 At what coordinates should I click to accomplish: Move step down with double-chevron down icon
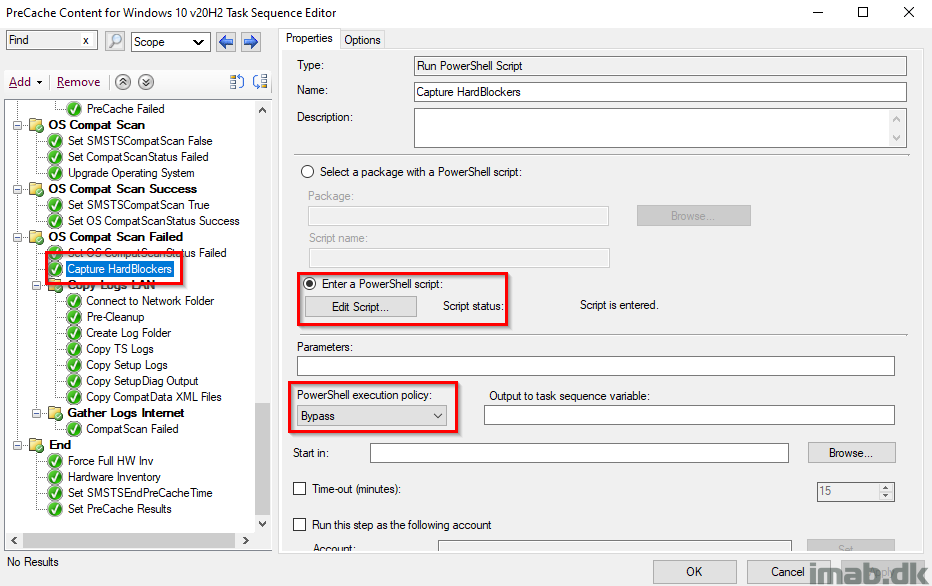tap(146, 82)
